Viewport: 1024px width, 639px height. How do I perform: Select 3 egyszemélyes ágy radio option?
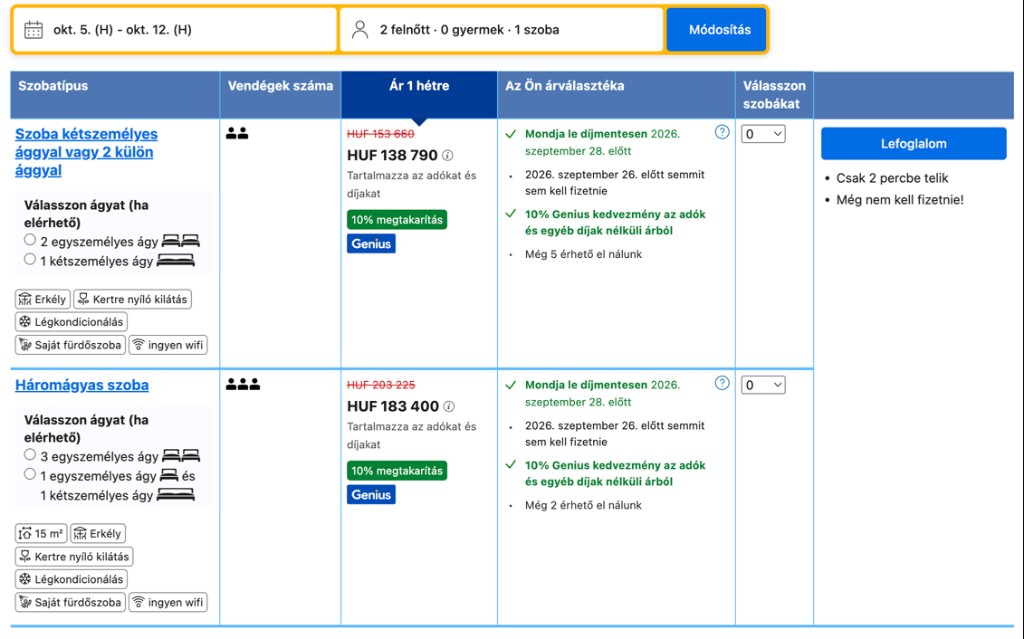[x=30, y=454]
